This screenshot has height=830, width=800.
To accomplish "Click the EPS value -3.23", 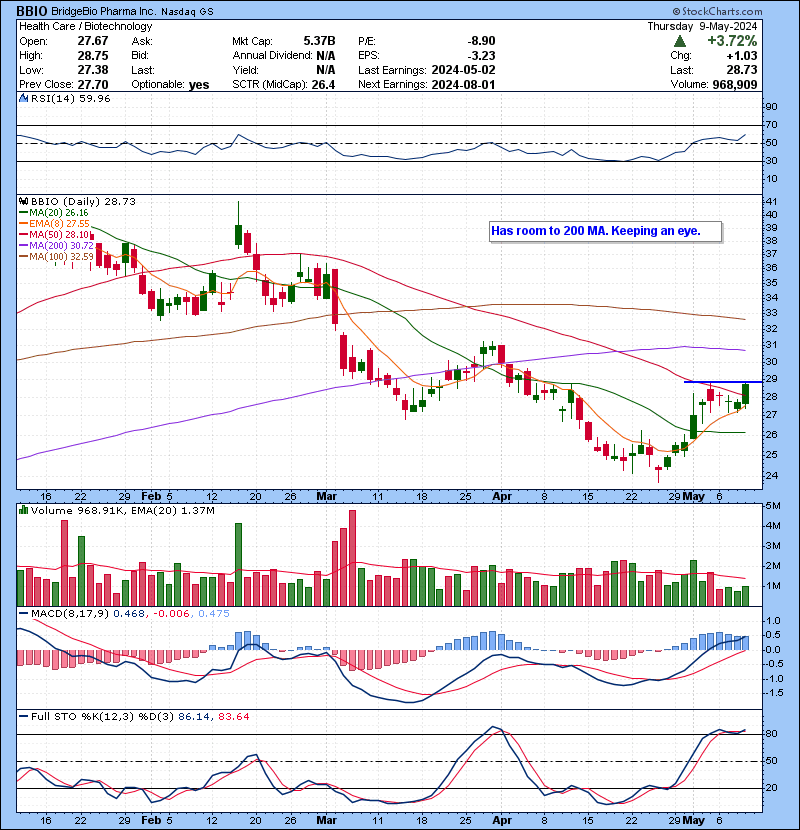I will (x=481, y=56).
